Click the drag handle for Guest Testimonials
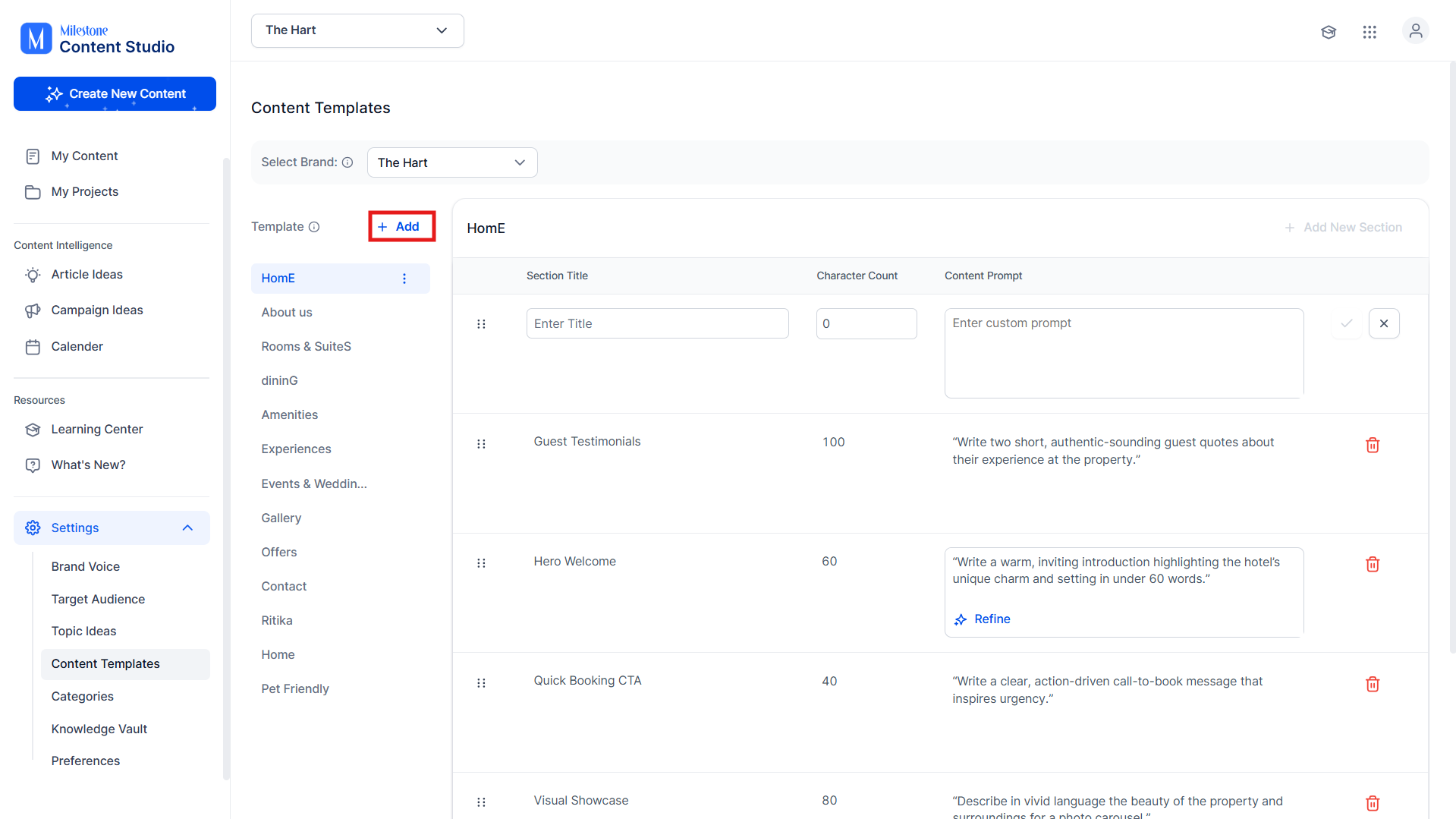The image size is (1456, 819). tap(481, 444)
